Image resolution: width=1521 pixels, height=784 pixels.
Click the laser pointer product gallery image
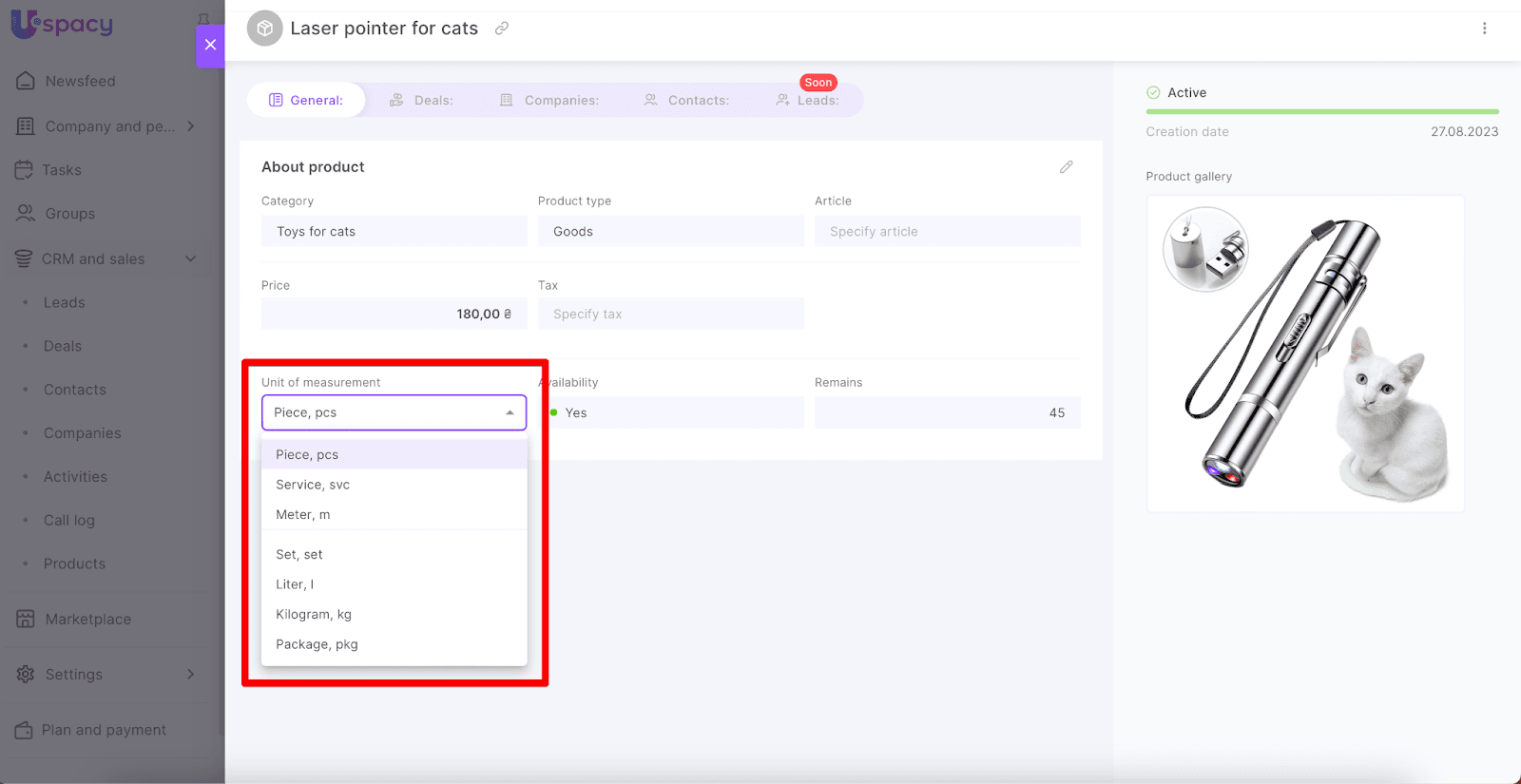click(x=1305, y=354)
